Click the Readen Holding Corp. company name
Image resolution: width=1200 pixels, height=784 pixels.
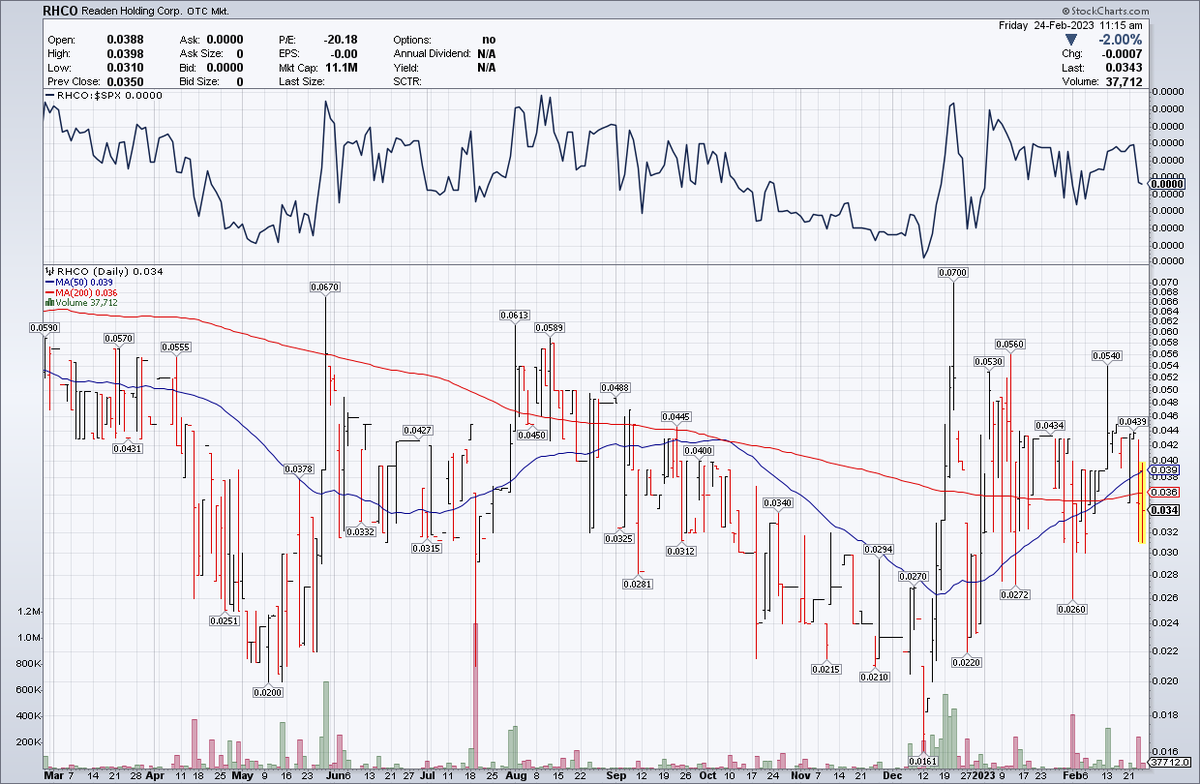[x=133, y=10]
